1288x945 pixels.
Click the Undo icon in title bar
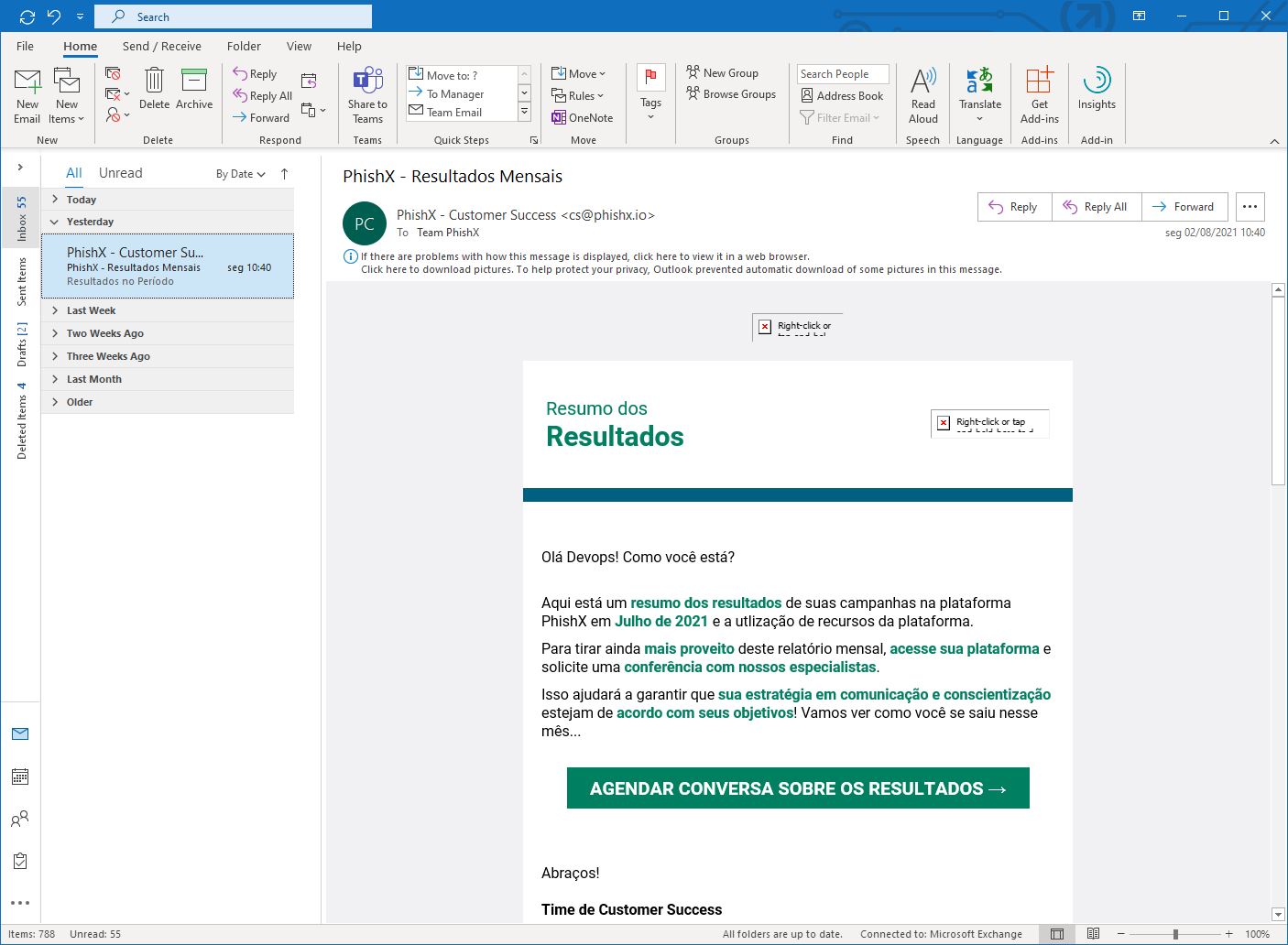[x=53, y=16]
